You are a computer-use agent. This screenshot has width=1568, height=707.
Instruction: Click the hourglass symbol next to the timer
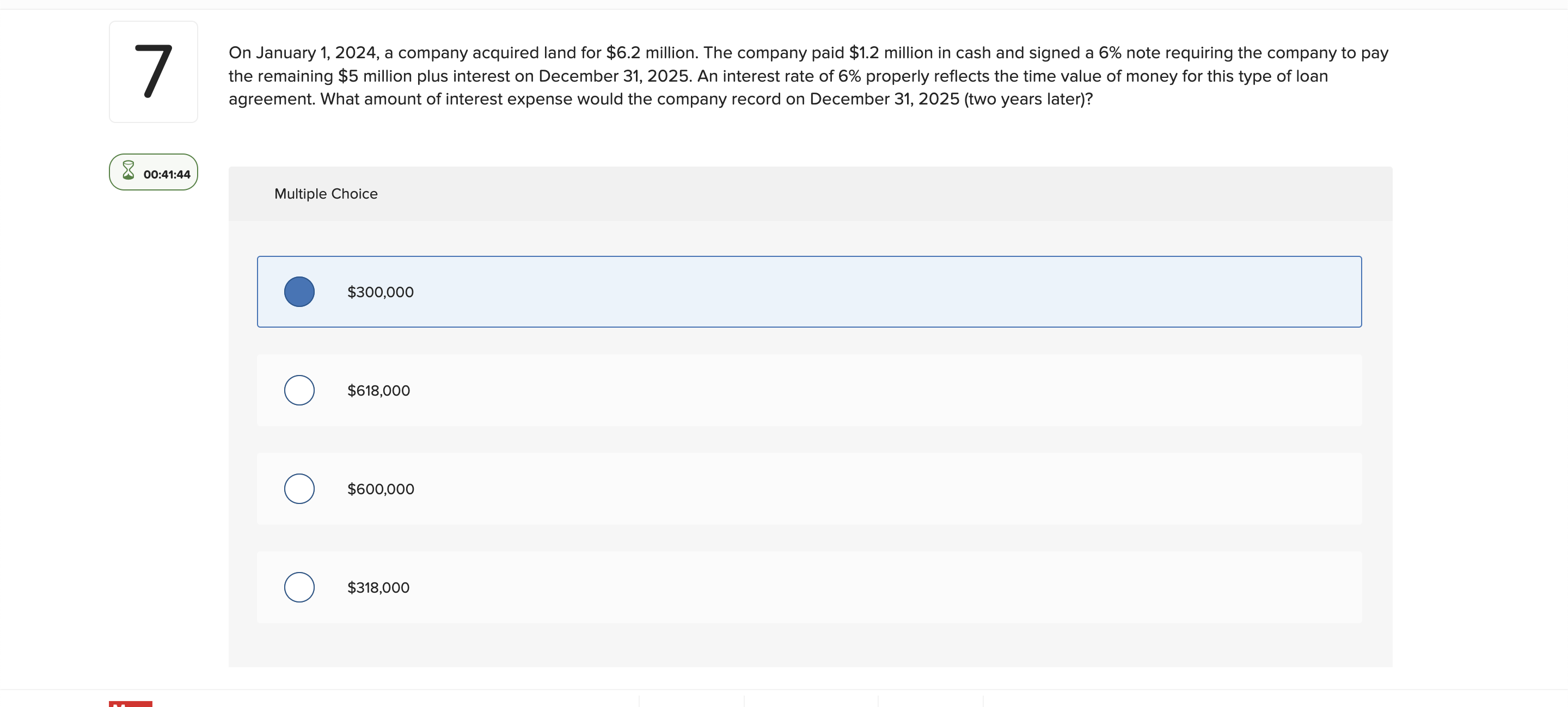pyautogui.click(x=128, y=172)
